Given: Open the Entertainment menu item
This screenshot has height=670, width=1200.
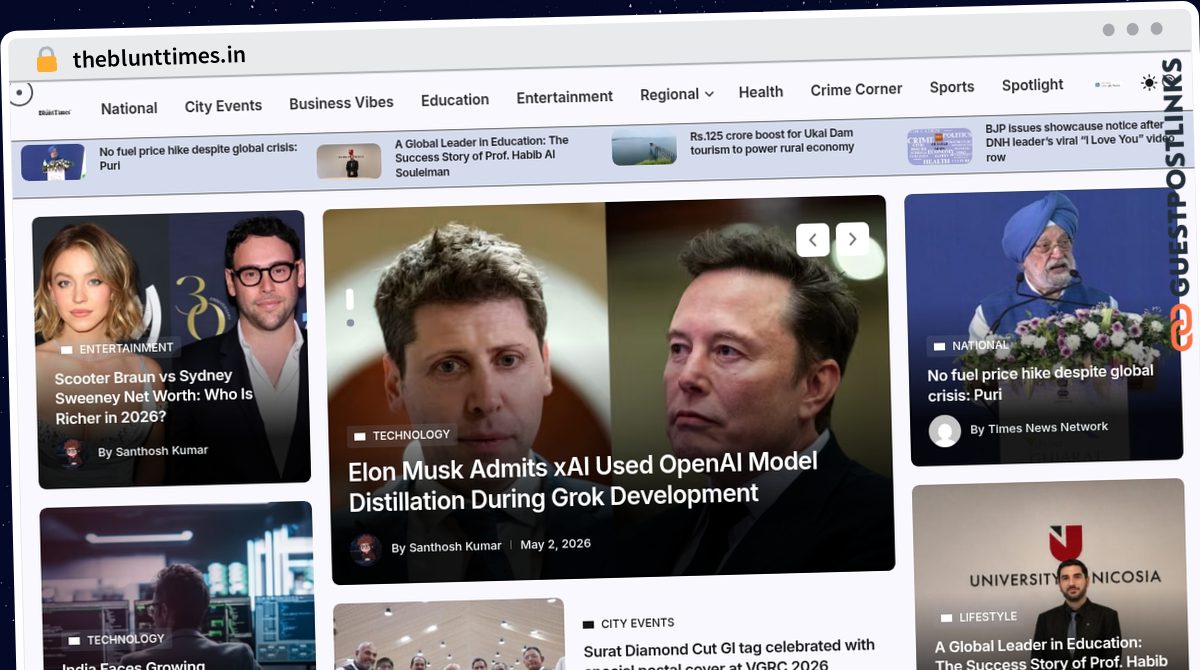Looking at the screenshot, I should point(565,97).
